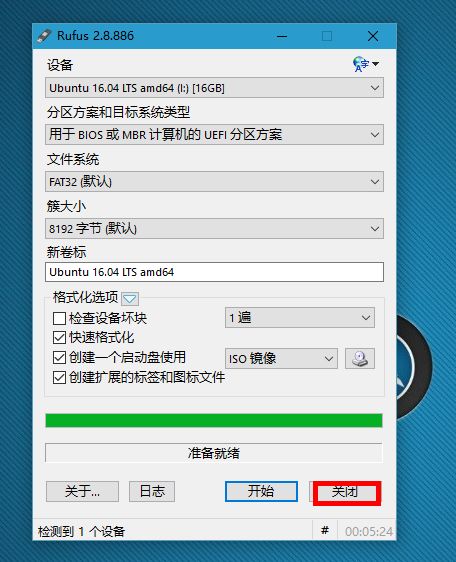456x562 pixels.
Task: Enable 检查设备坏块 checkbox
Action: click(x=59, y=318)
